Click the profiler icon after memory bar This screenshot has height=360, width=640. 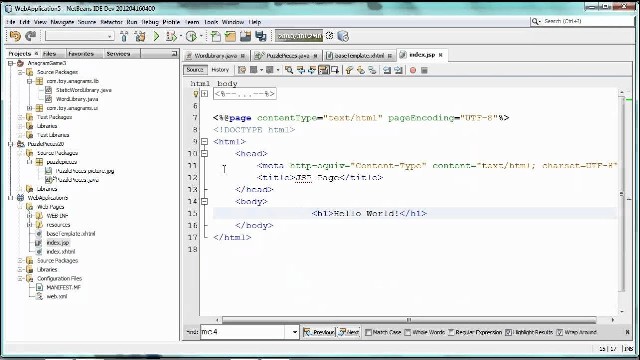point(343,36)
